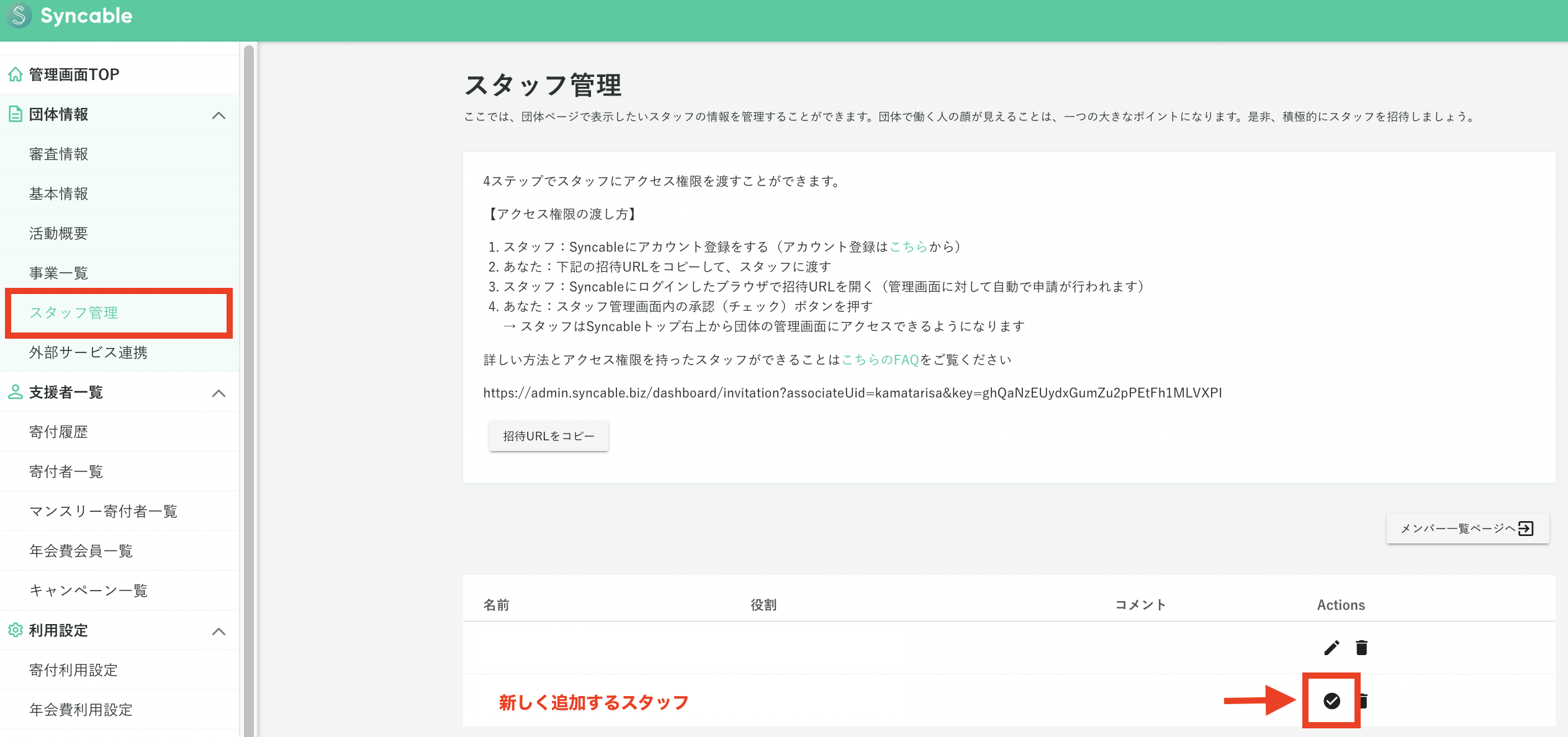Screen dimensions: 1568x737
Task: Delete the newly added staff row
Action: (1364, 701)
